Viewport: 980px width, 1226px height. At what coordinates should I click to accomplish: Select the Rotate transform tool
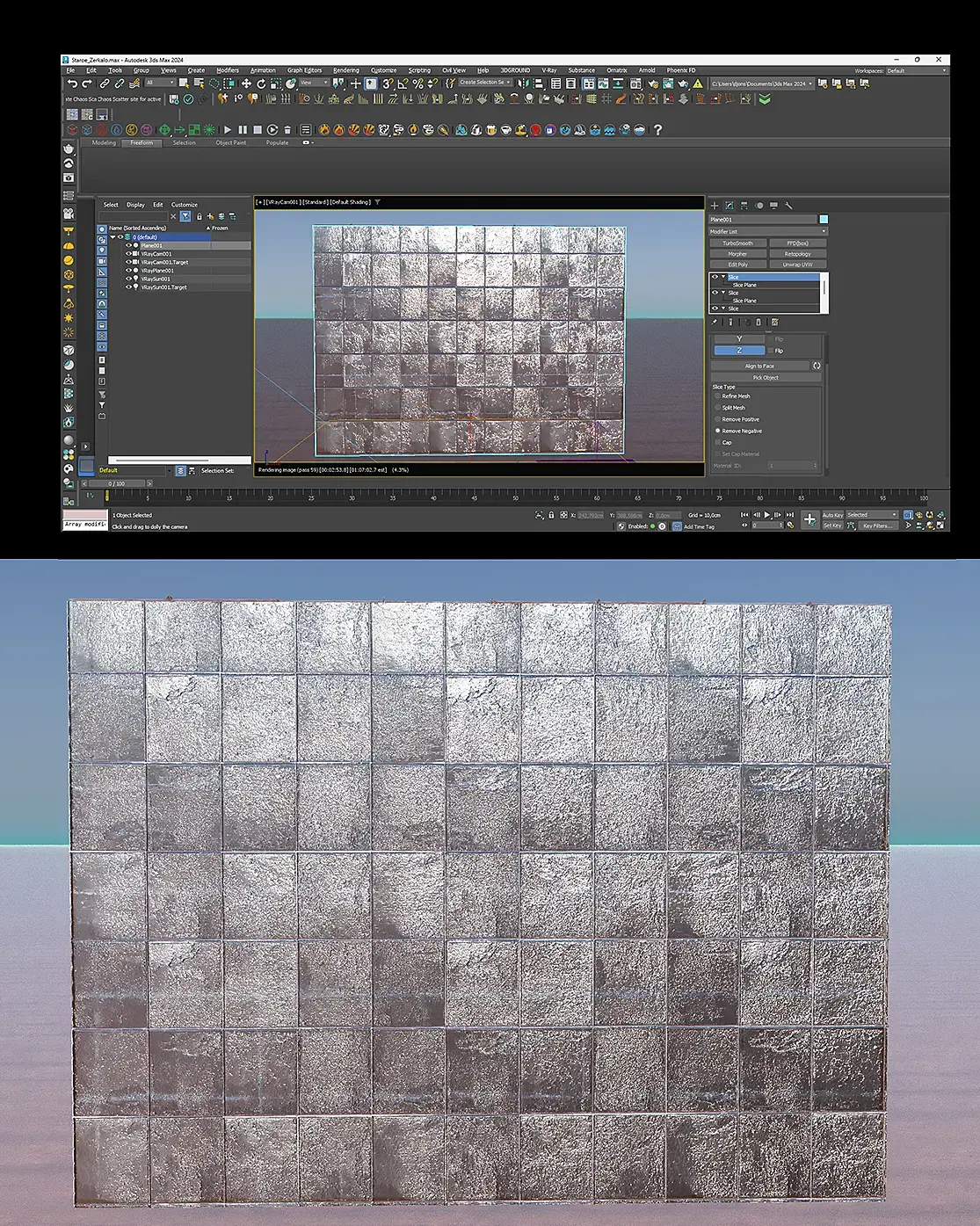pyautogui.click(x=261, y=83)
